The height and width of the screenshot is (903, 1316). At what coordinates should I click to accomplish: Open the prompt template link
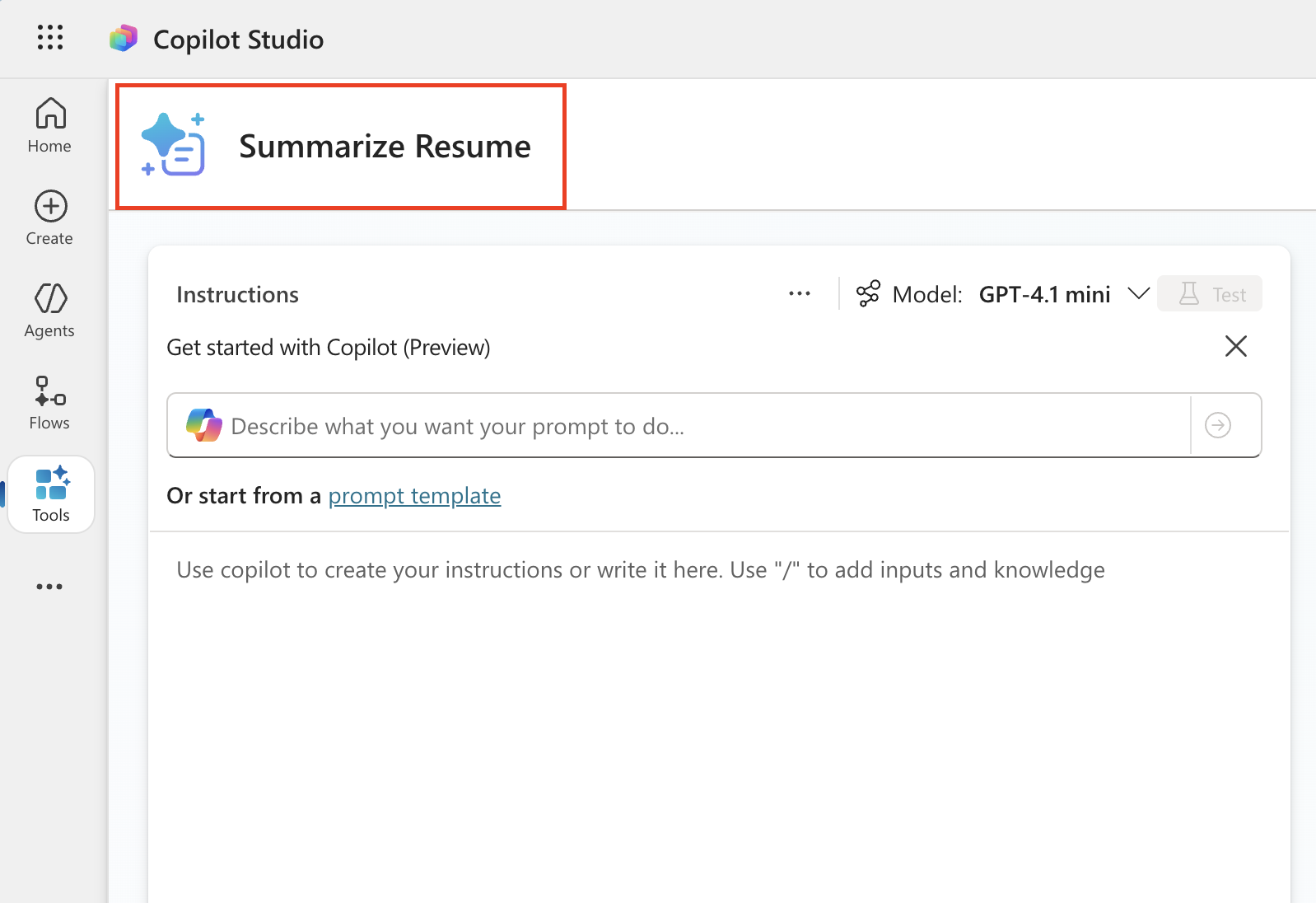414,496
